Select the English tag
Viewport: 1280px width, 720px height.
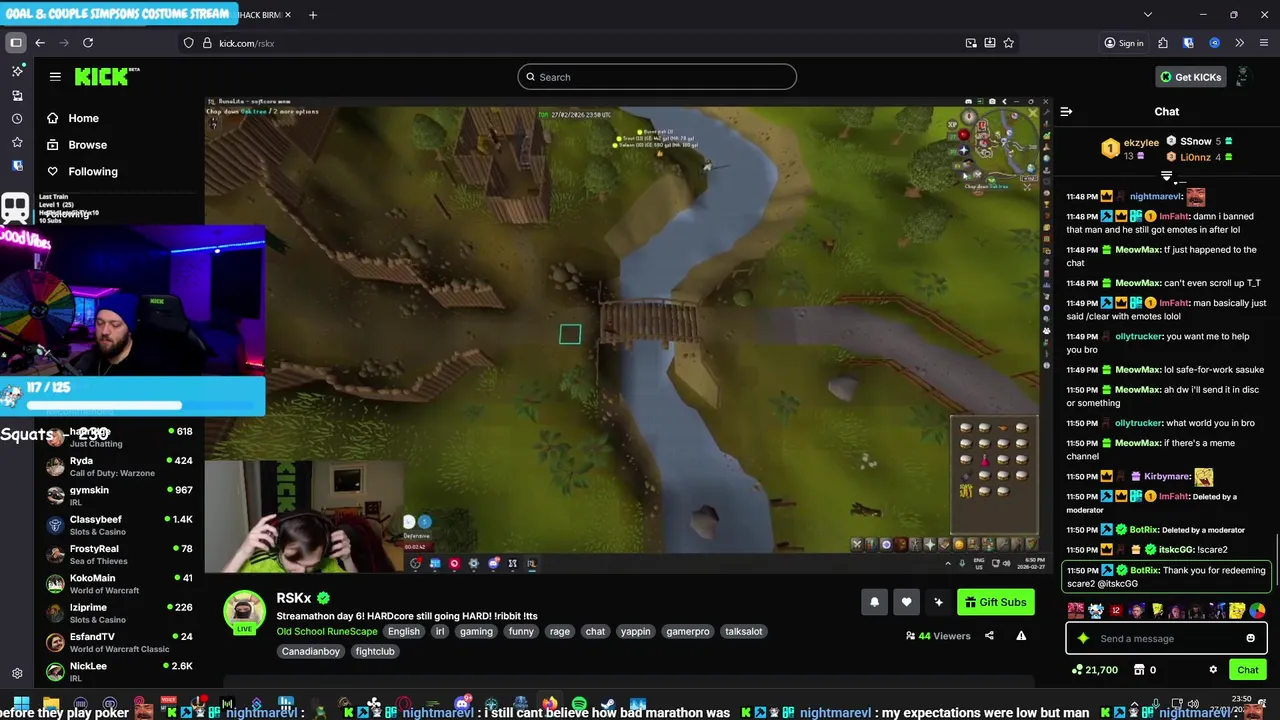(404, 631)
